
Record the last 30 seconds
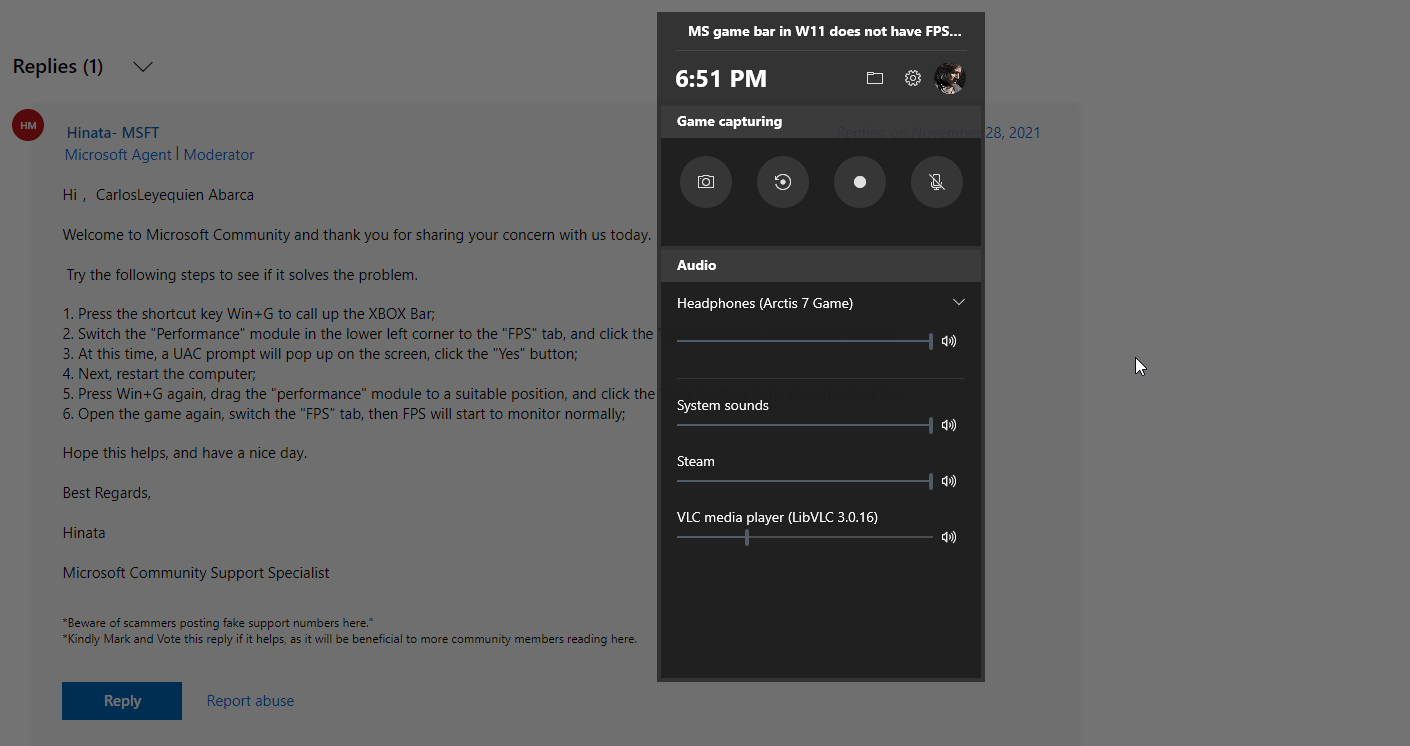click(x=783, y=182)
